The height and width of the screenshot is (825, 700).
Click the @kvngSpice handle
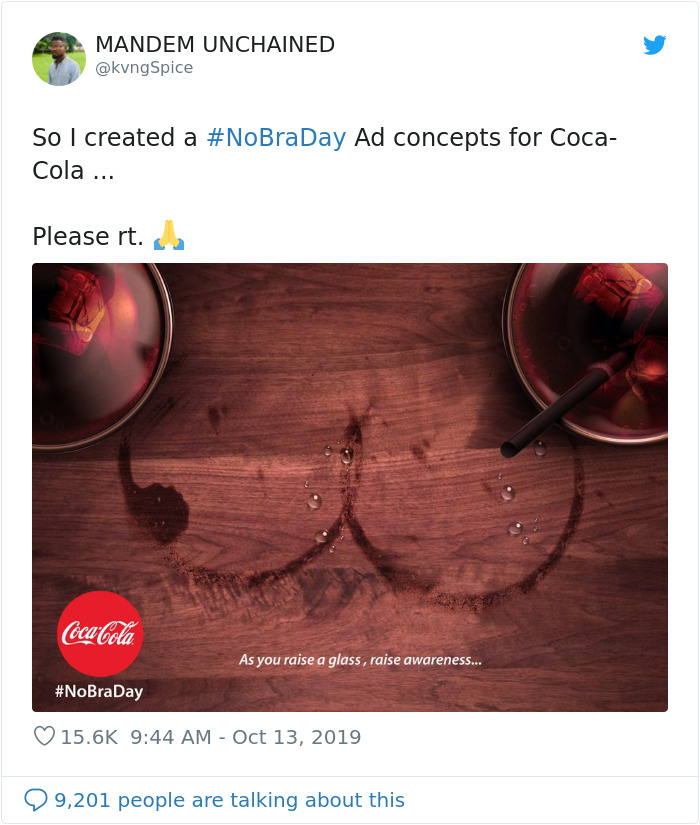(x=144, y=68)
